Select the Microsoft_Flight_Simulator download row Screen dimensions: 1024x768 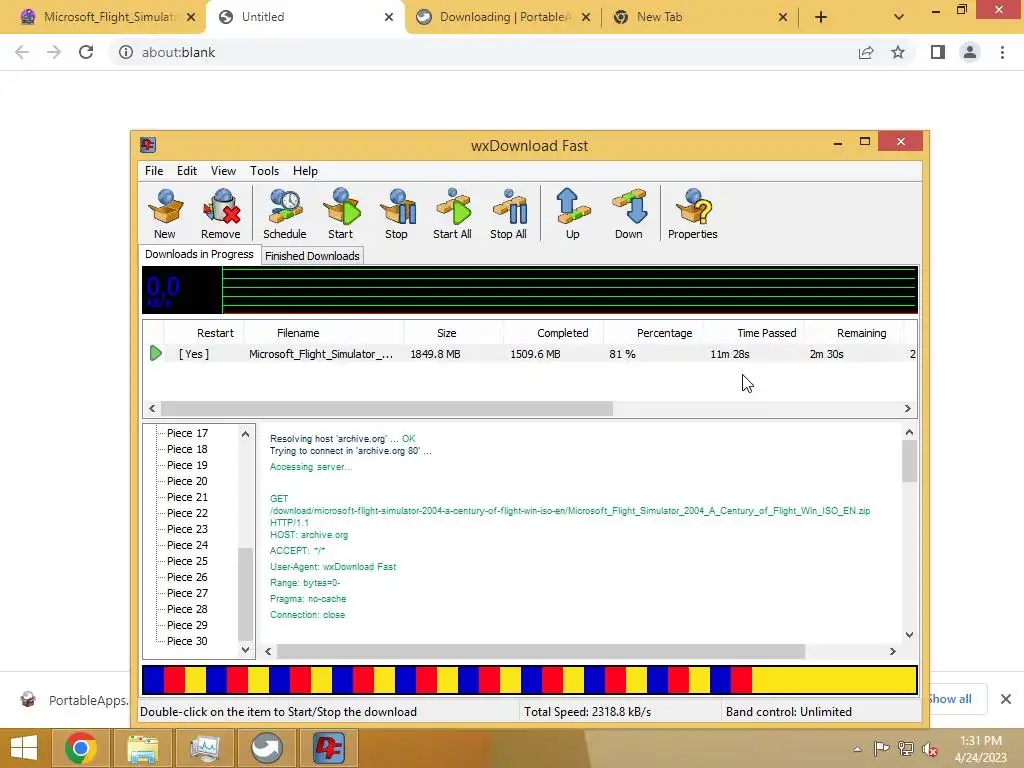coord(530,354)
